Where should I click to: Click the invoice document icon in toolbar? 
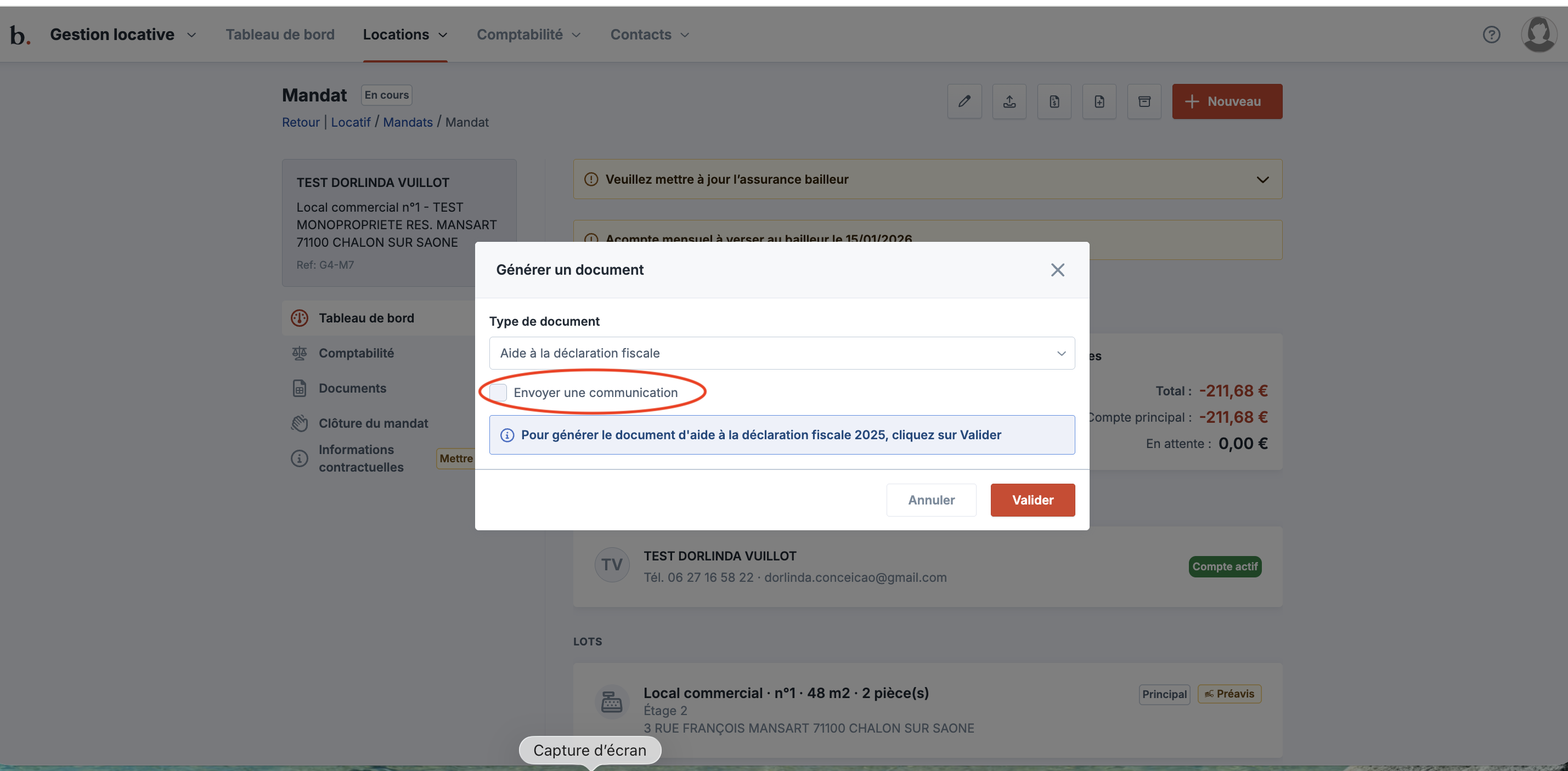tap(1054, 101)
